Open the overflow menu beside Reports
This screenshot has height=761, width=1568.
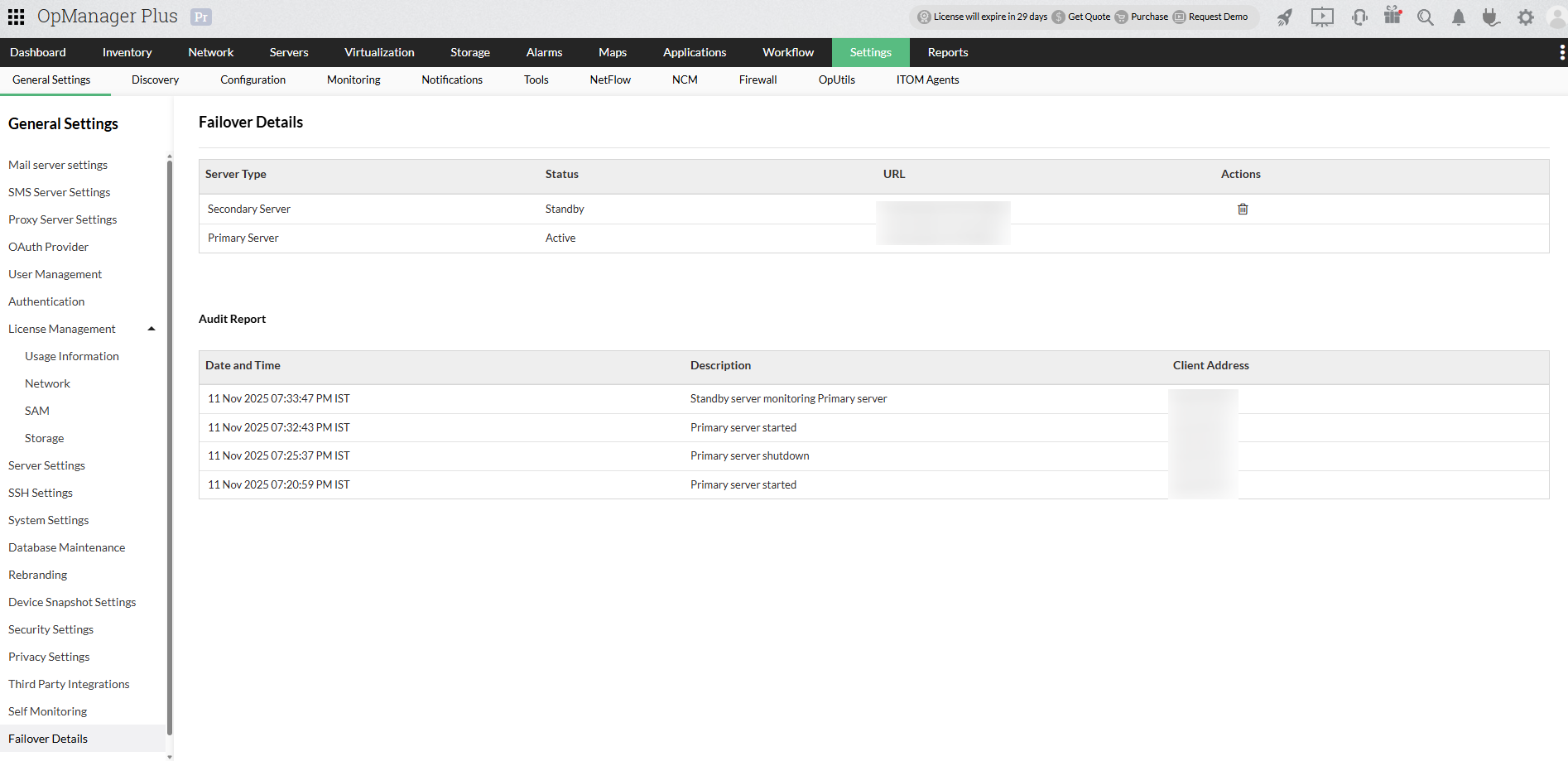[1558, 52]
